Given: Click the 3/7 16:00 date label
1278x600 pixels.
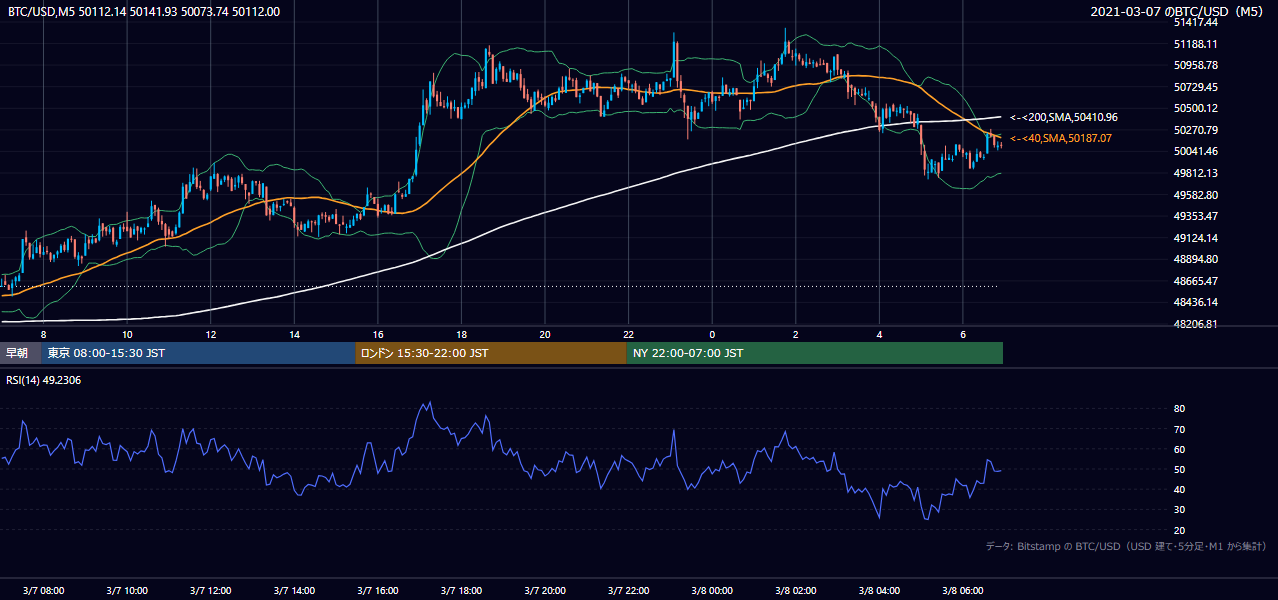Looking at the screenshot, I should tap(378, 590).
